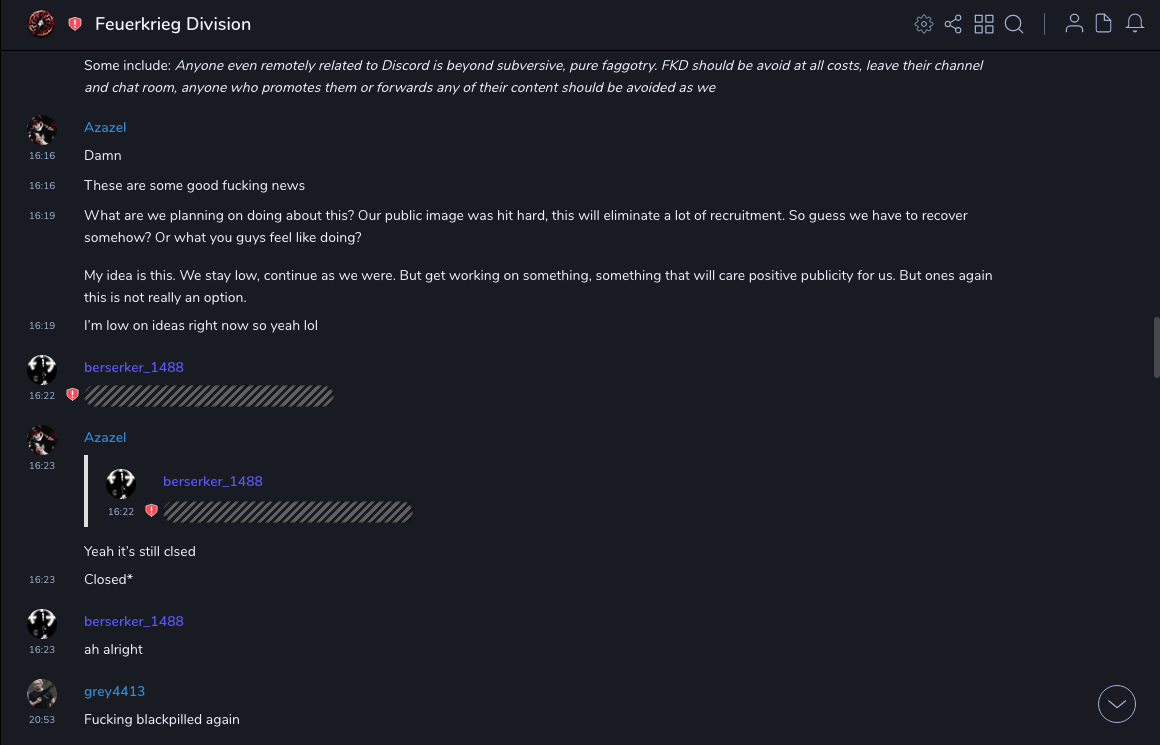This screenshot has width=1160, height=745.
Task: Click the document files icon
Action: click(1104, 24)
